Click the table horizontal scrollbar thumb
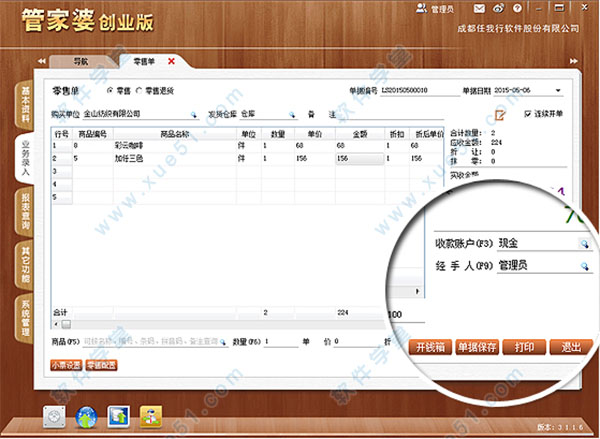The height and width of the screenshot is (439, 600). pos(67,325)
